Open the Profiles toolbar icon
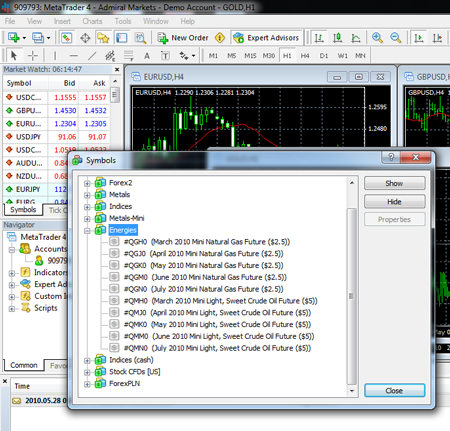This screenshot has width=450, height=431. pyautogui.click(x=38, y=38)
